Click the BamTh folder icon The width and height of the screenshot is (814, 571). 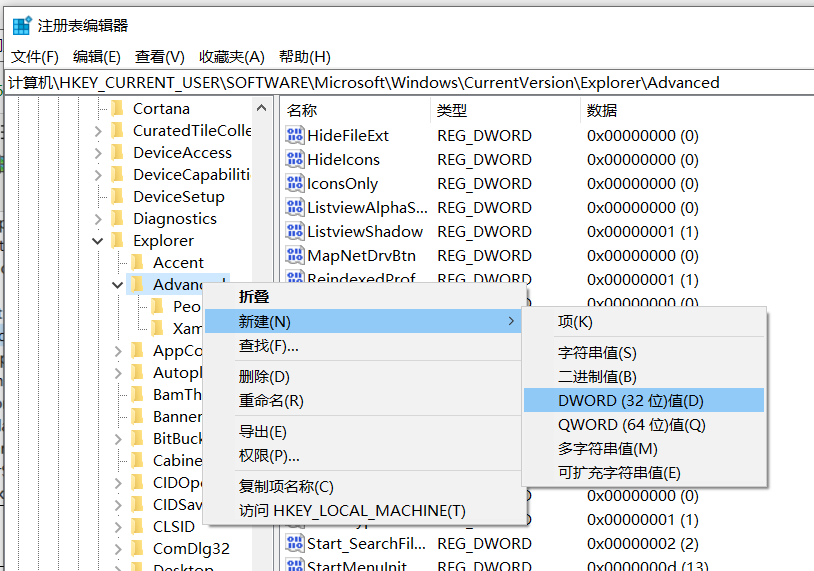[138, 395]
